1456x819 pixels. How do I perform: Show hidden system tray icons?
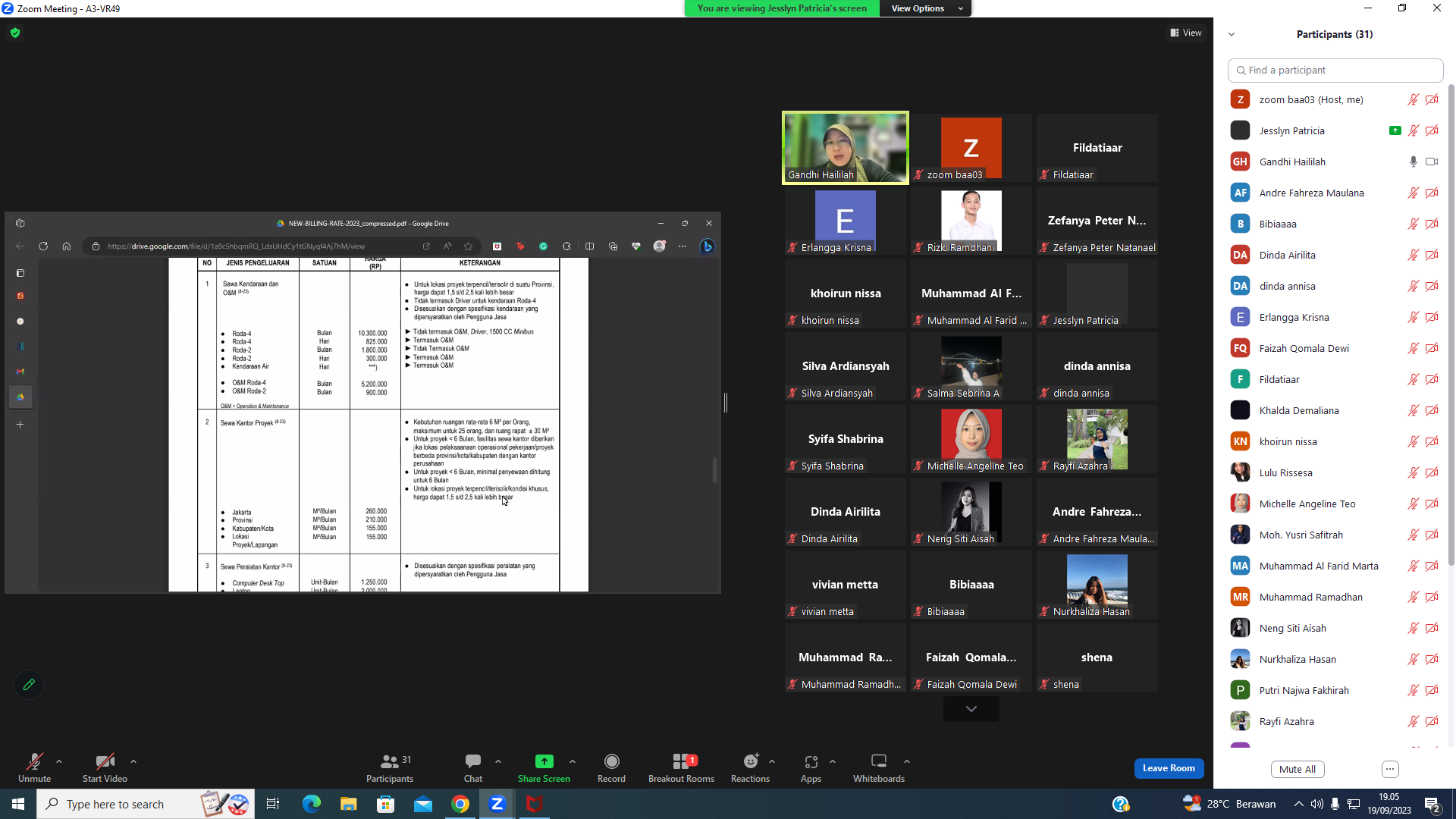[x=1299, y=804]
